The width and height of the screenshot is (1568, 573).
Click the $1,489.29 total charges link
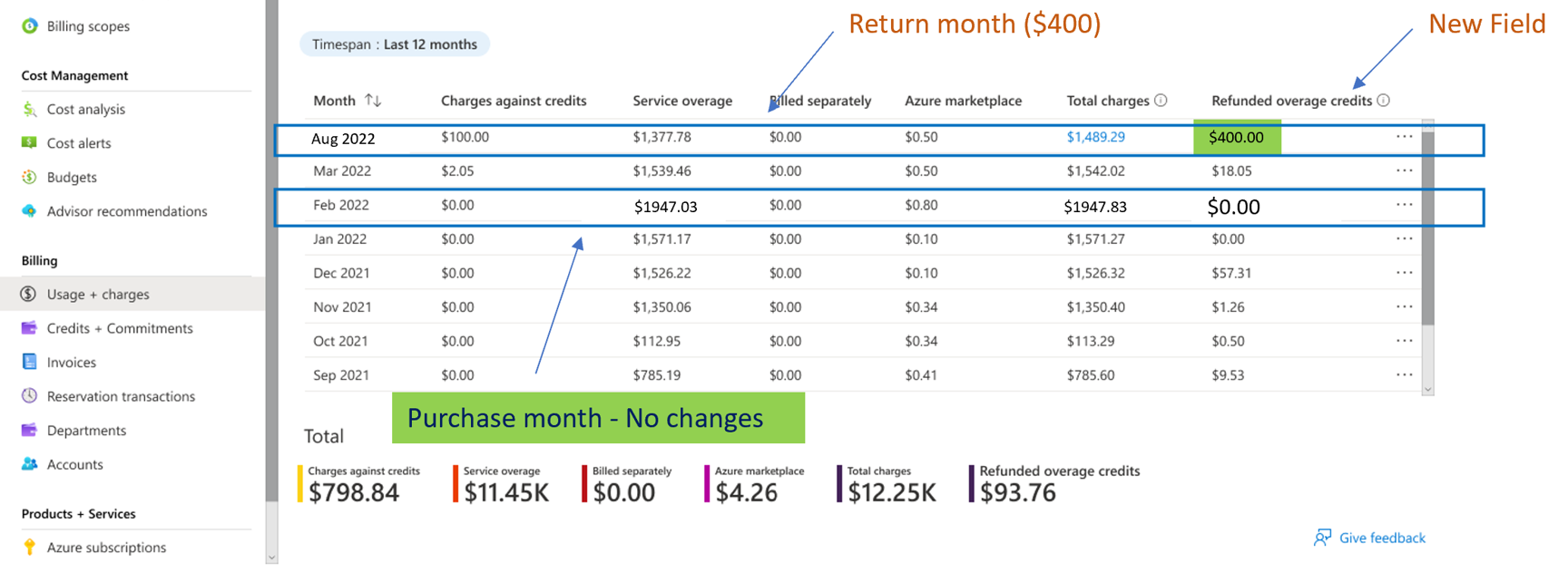1095,137
